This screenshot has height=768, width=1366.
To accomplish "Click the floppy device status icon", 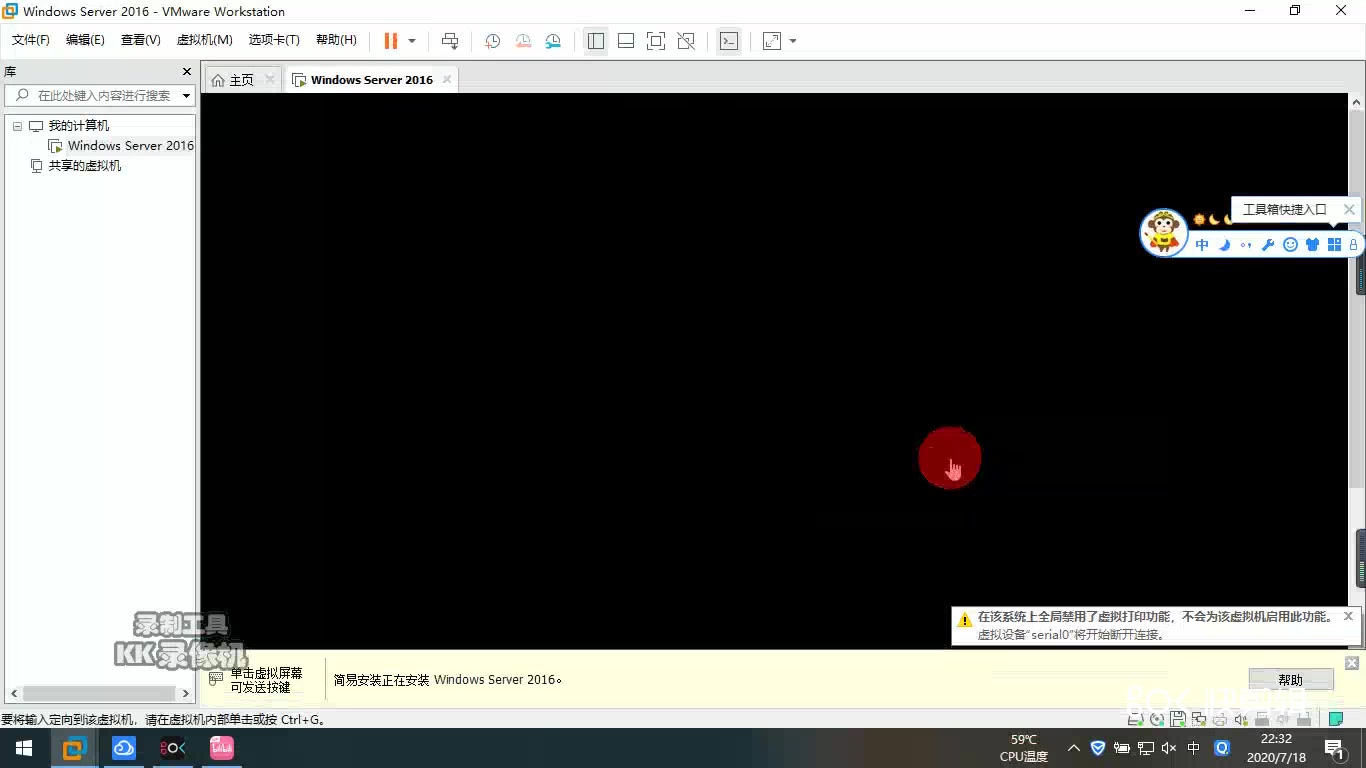I will point(1178,719).
